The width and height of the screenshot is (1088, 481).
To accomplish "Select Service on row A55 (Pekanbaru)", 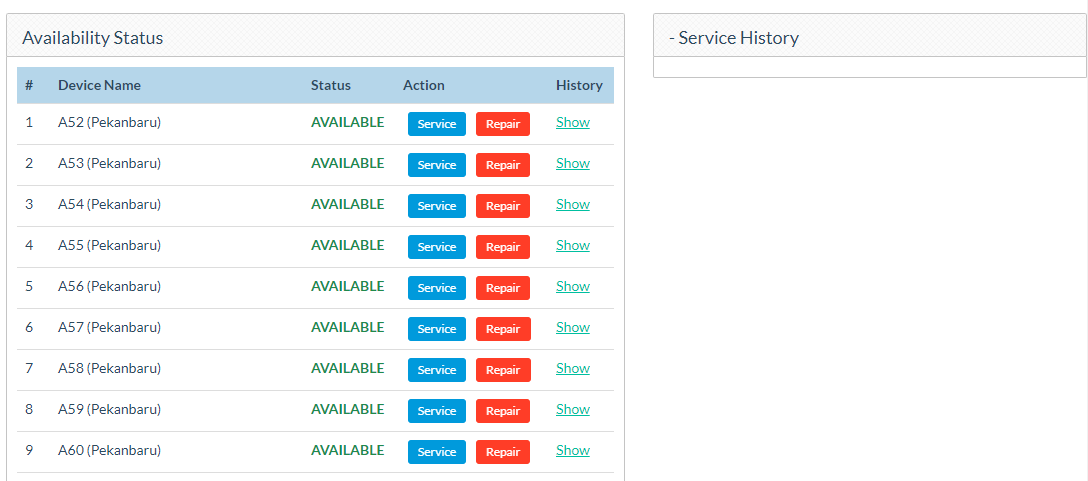I will 436,247.
